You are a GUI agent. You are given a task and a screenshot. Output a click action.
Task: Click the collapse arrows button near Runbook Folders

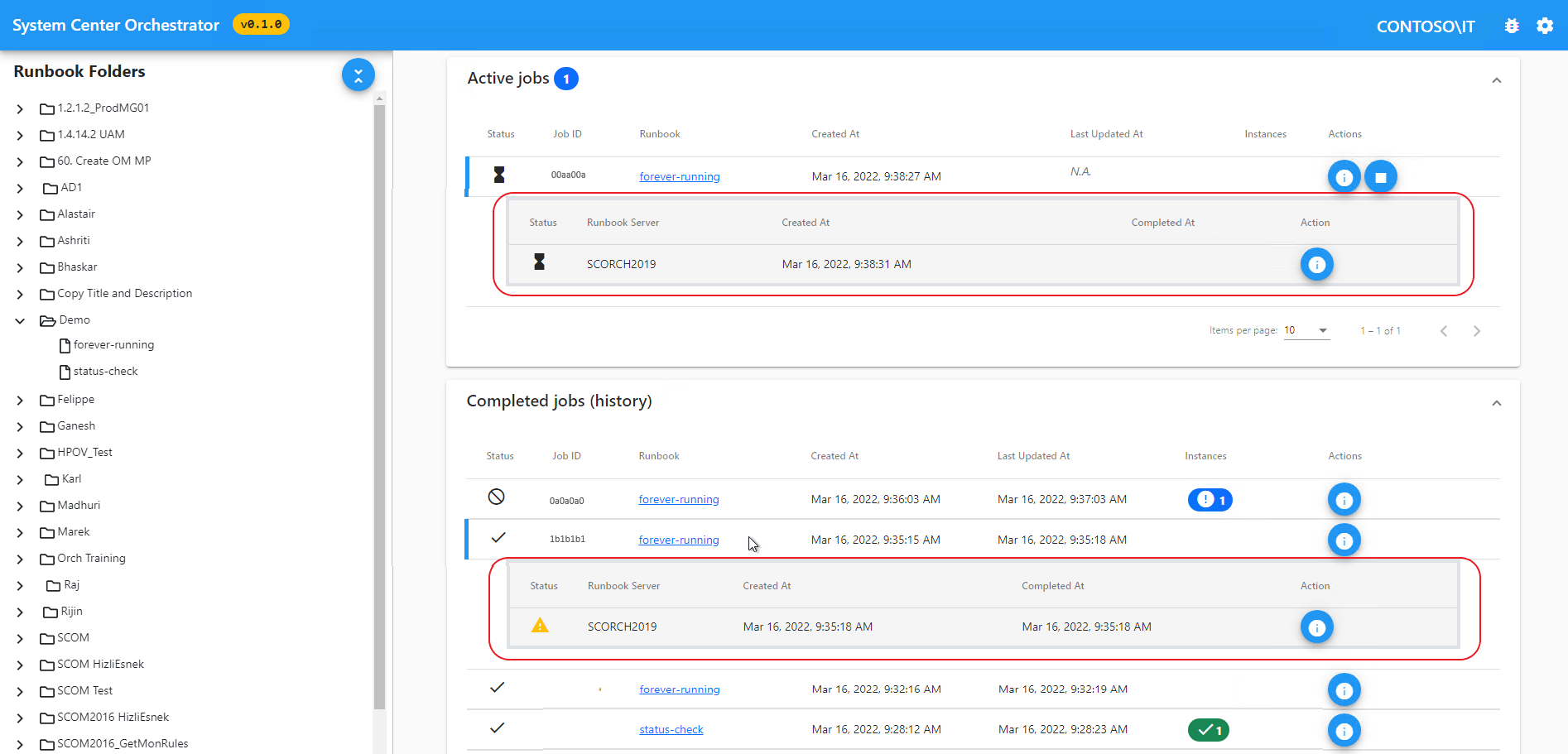(x=358, y=74)
